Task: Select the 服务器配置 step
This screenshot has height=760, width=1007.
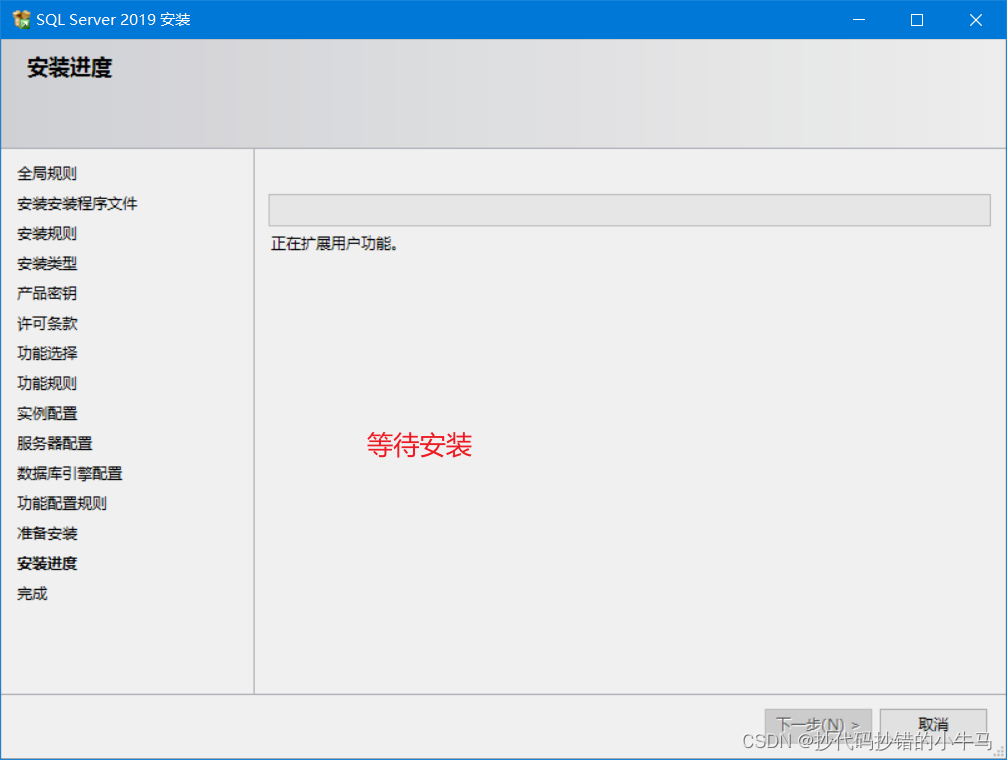Action: click(55, 443)
